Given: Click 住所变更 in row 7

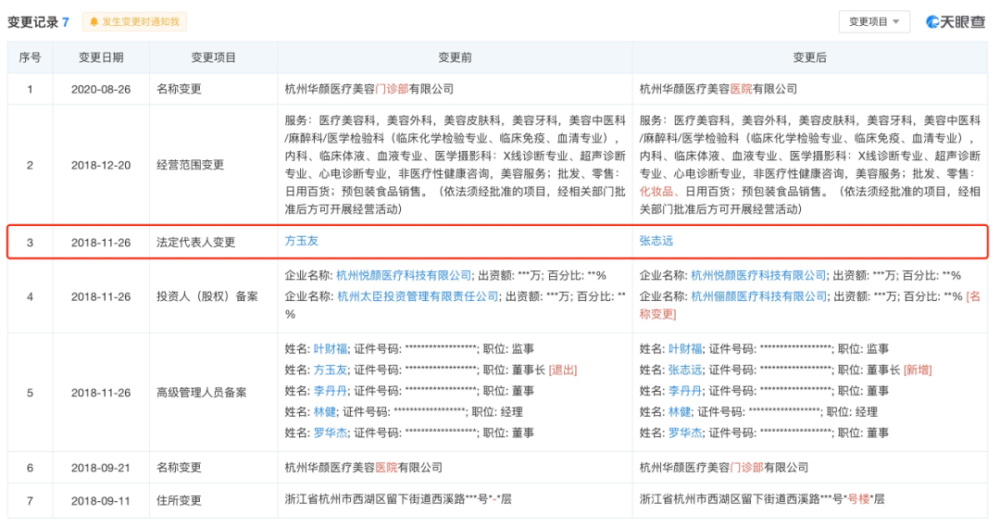Looking at the screenshot, I should (x=179, y=501).
